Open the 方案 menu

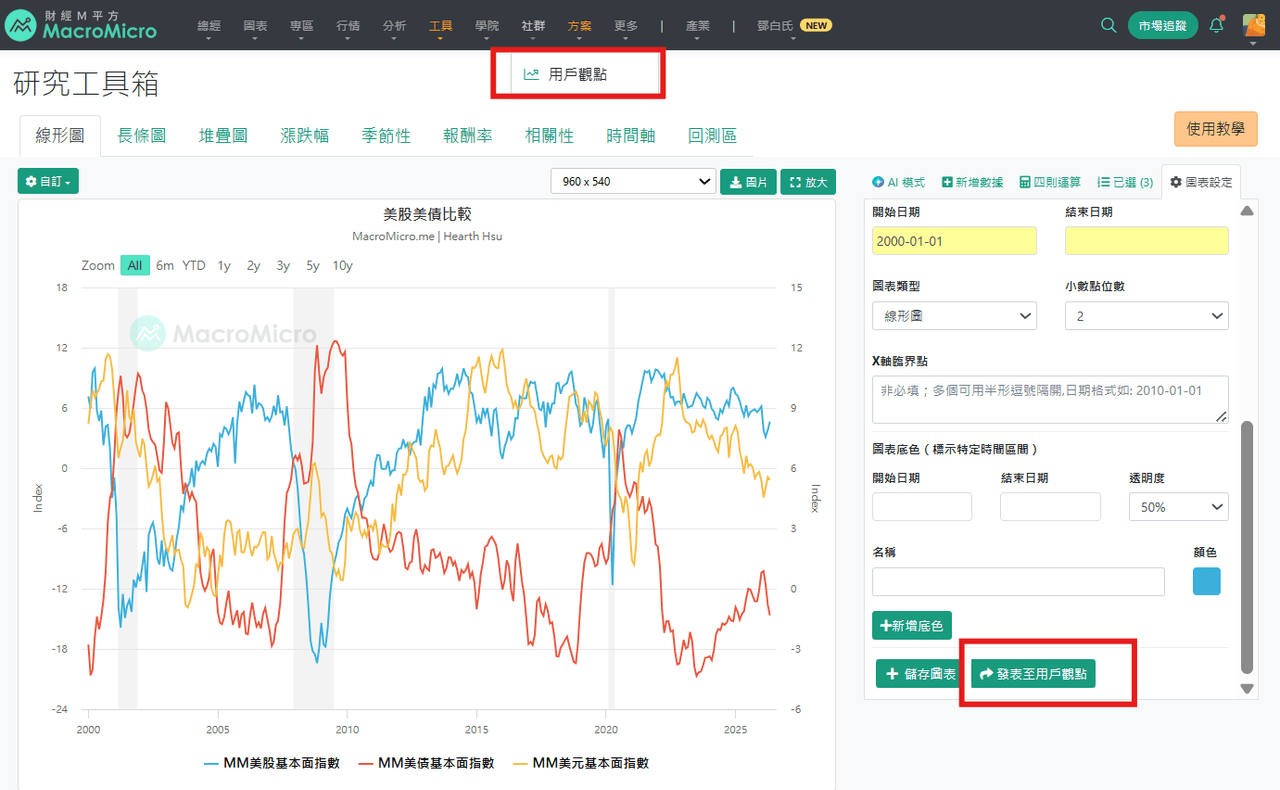click(579, 26)
